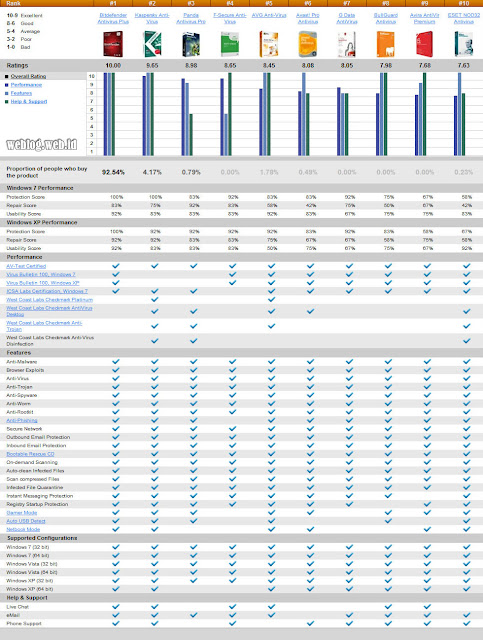Click Netbook Mode checkmark under rank #9
The image size is (483, 640).
point(427,529)
